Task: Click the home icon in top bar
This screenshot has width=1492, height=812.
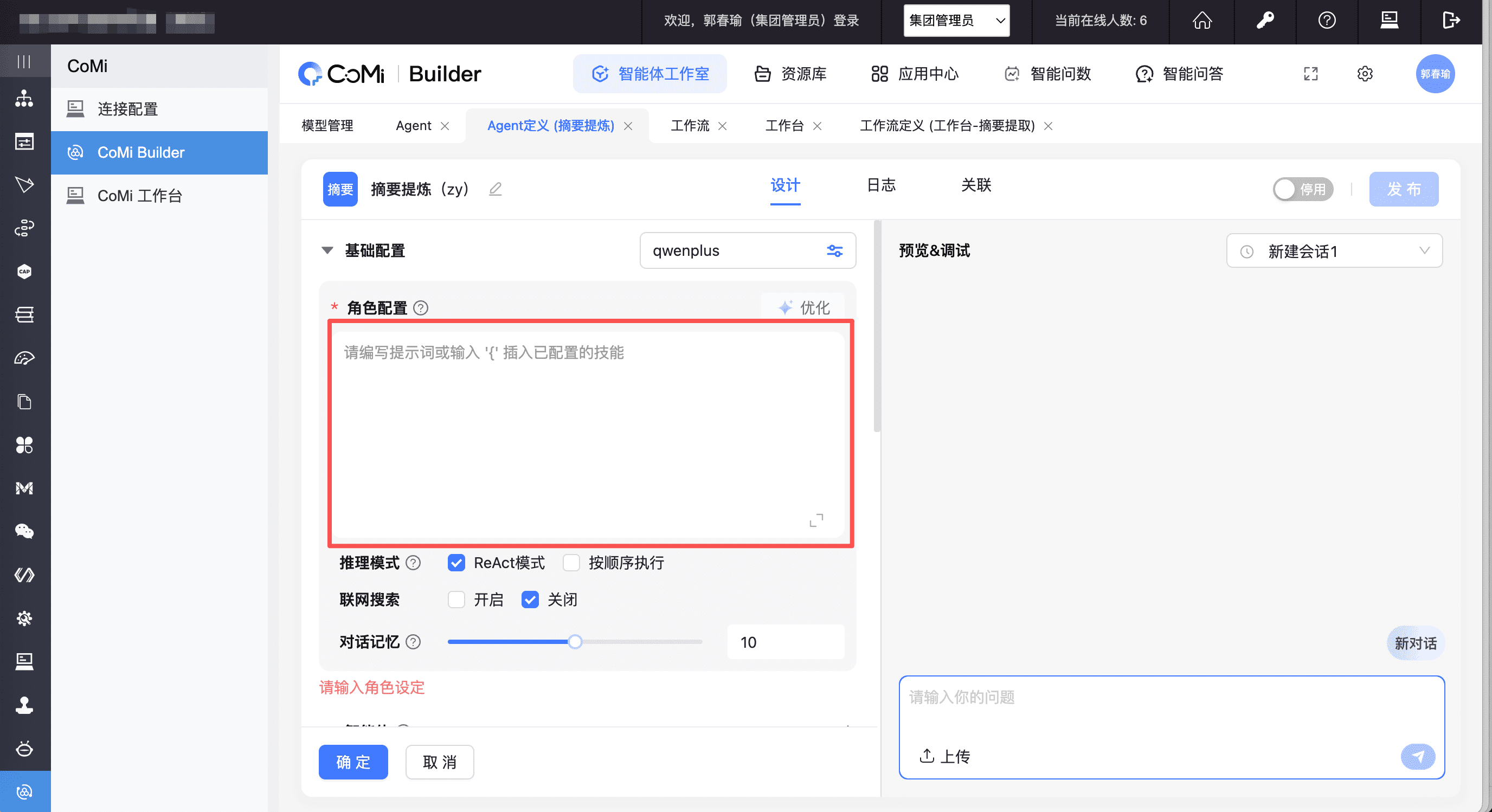Action: pos(1202,21)
